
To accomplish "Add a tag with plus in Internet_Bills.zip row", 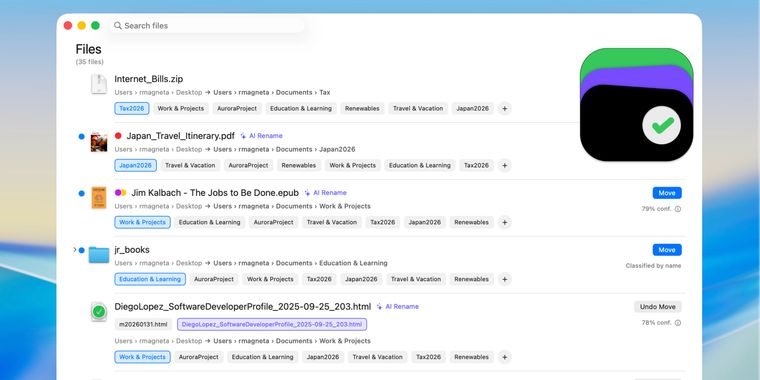I will (x=505, y=109).
